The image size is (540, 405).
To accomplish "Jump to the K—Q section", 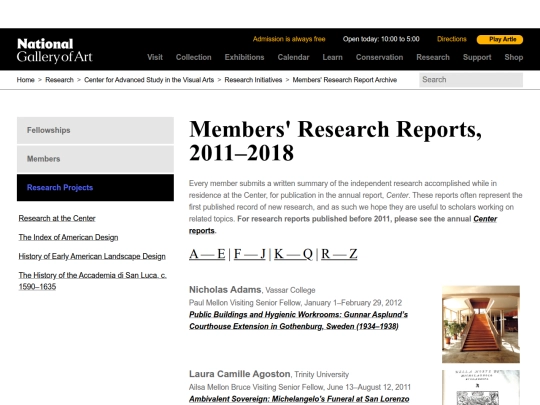I will (293, 254).
